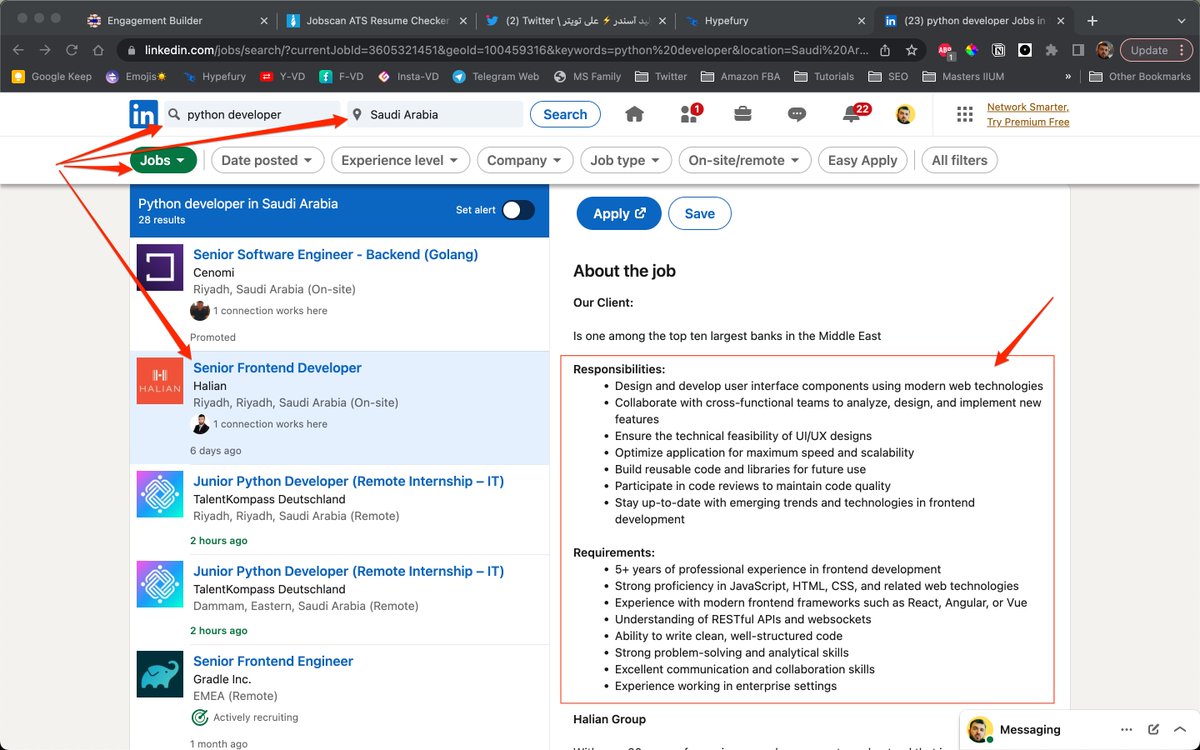
Task: Click the Saudi Arabia location field
Action: coord(434,114)
